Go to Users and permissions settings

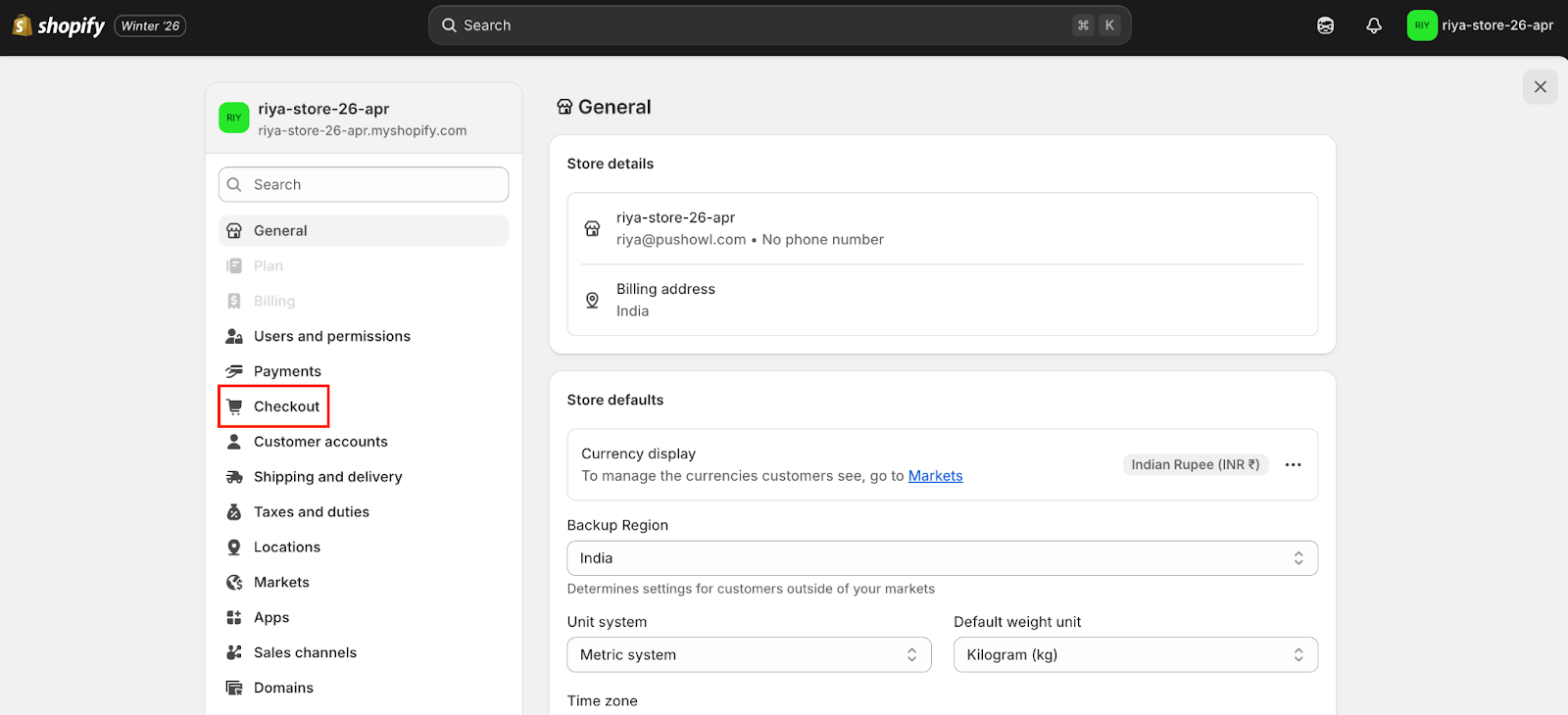pos(331,336)
